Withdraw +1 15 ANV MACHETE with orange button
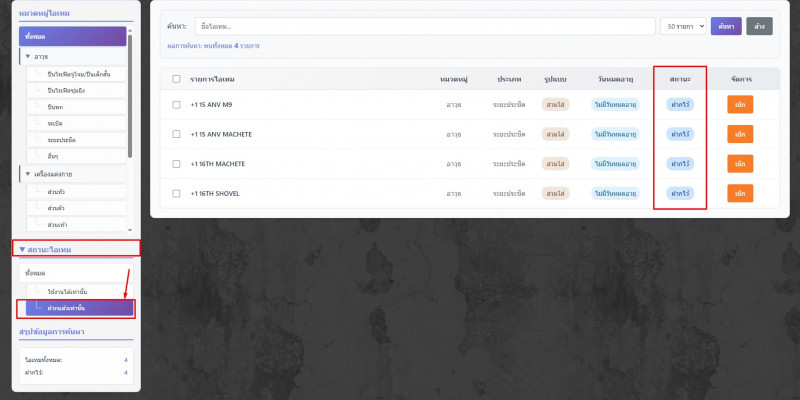Screen dimensions: 800x400 point(739,134)
